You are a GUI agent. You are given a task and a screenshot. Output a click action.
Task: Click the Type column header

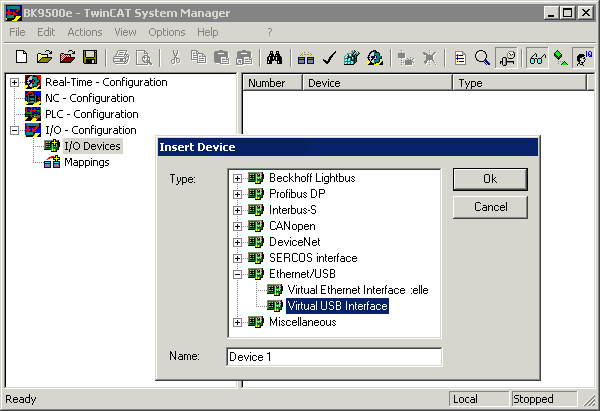click(x=519, y=83)
